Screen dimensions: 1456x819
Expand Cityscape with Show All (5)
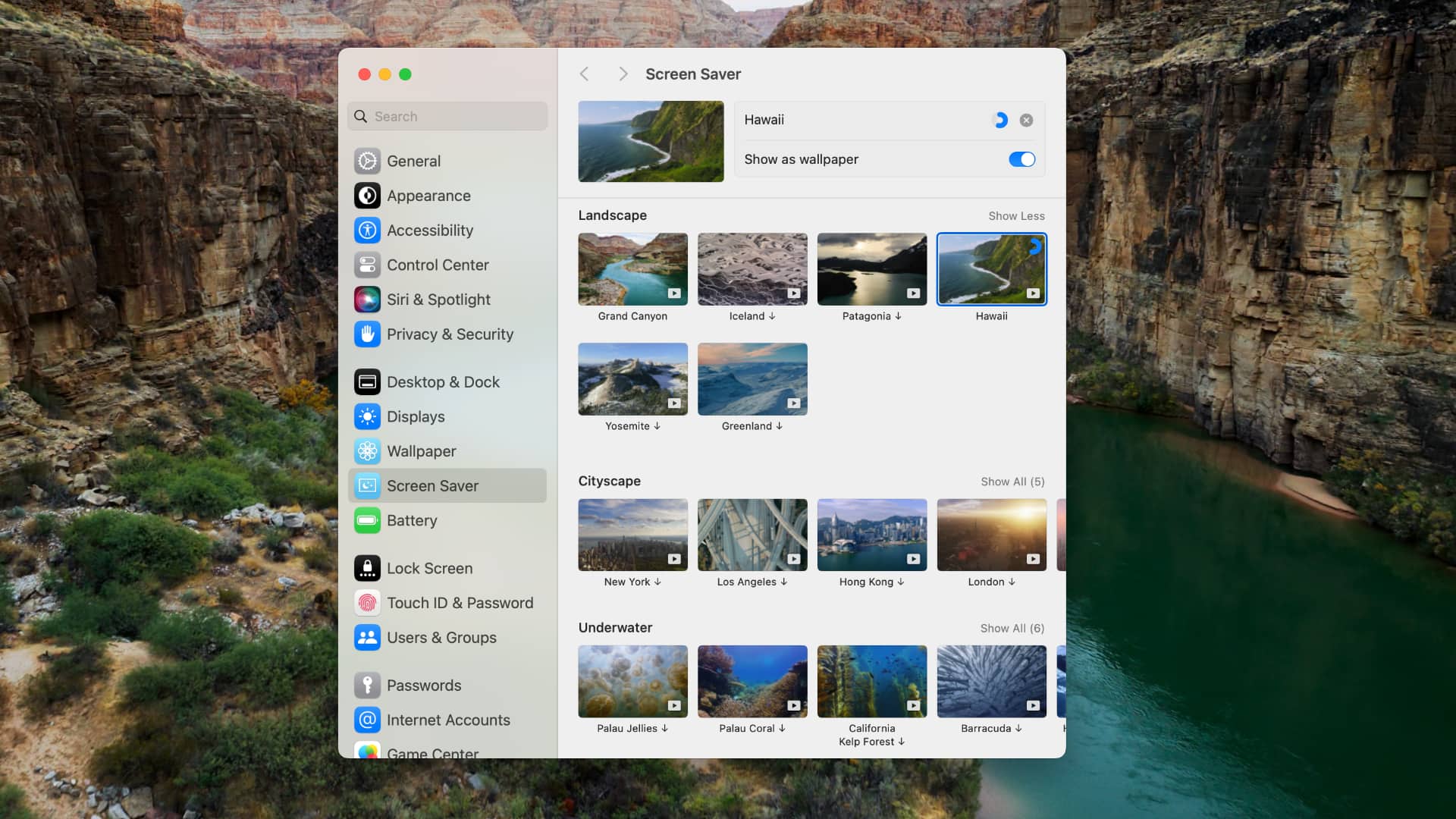(1012, 482)
